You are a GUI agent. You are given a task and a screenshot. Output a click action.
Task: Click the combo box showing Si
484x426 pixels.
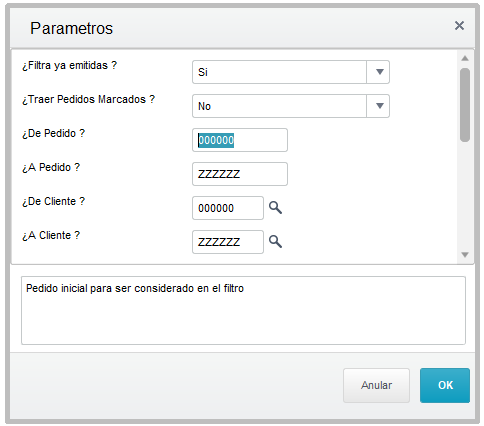291,72
